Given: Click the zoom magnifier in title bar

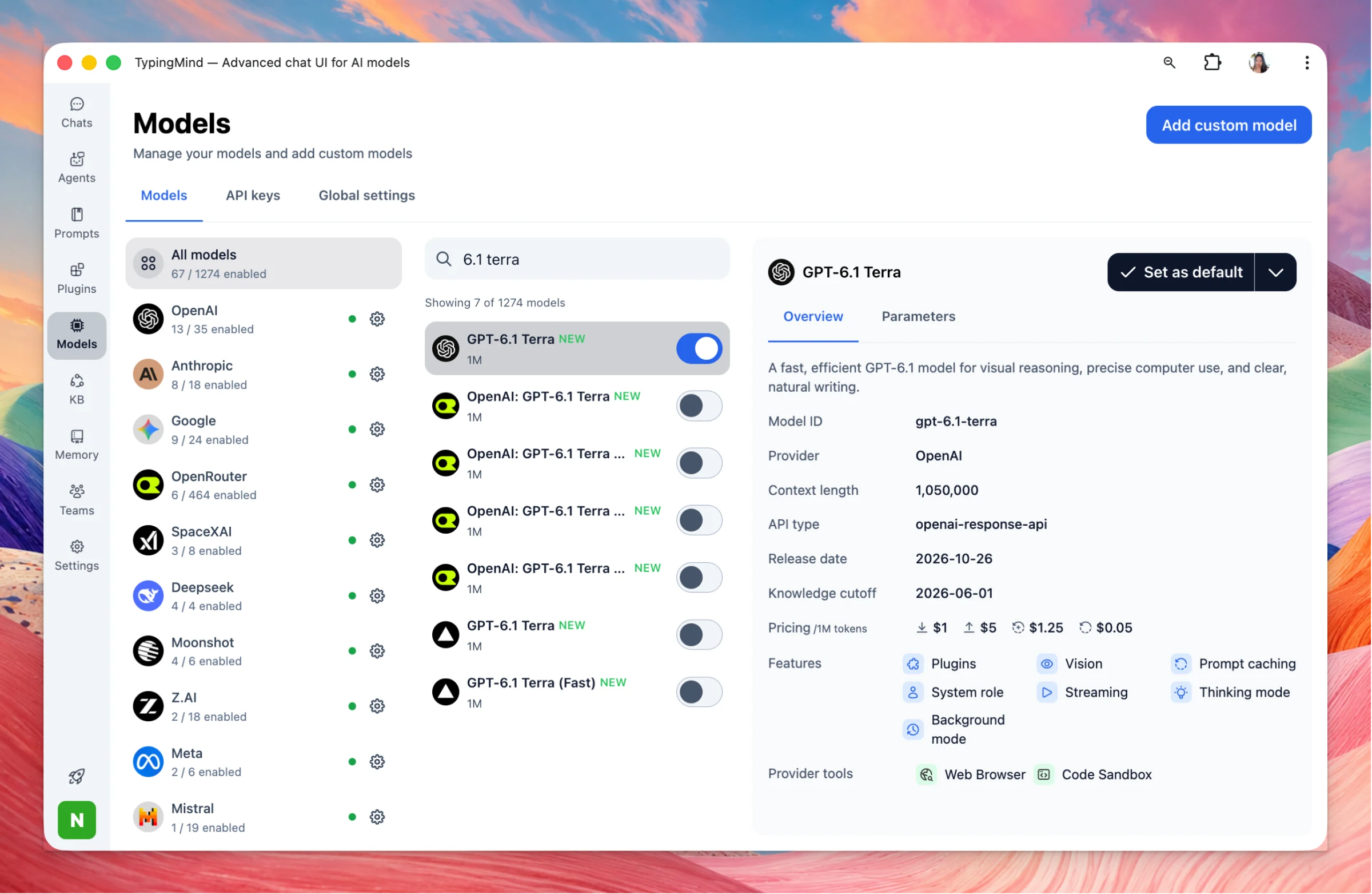Looking at the screenshot, I should pyautogui.click(x=1170, y=62).
